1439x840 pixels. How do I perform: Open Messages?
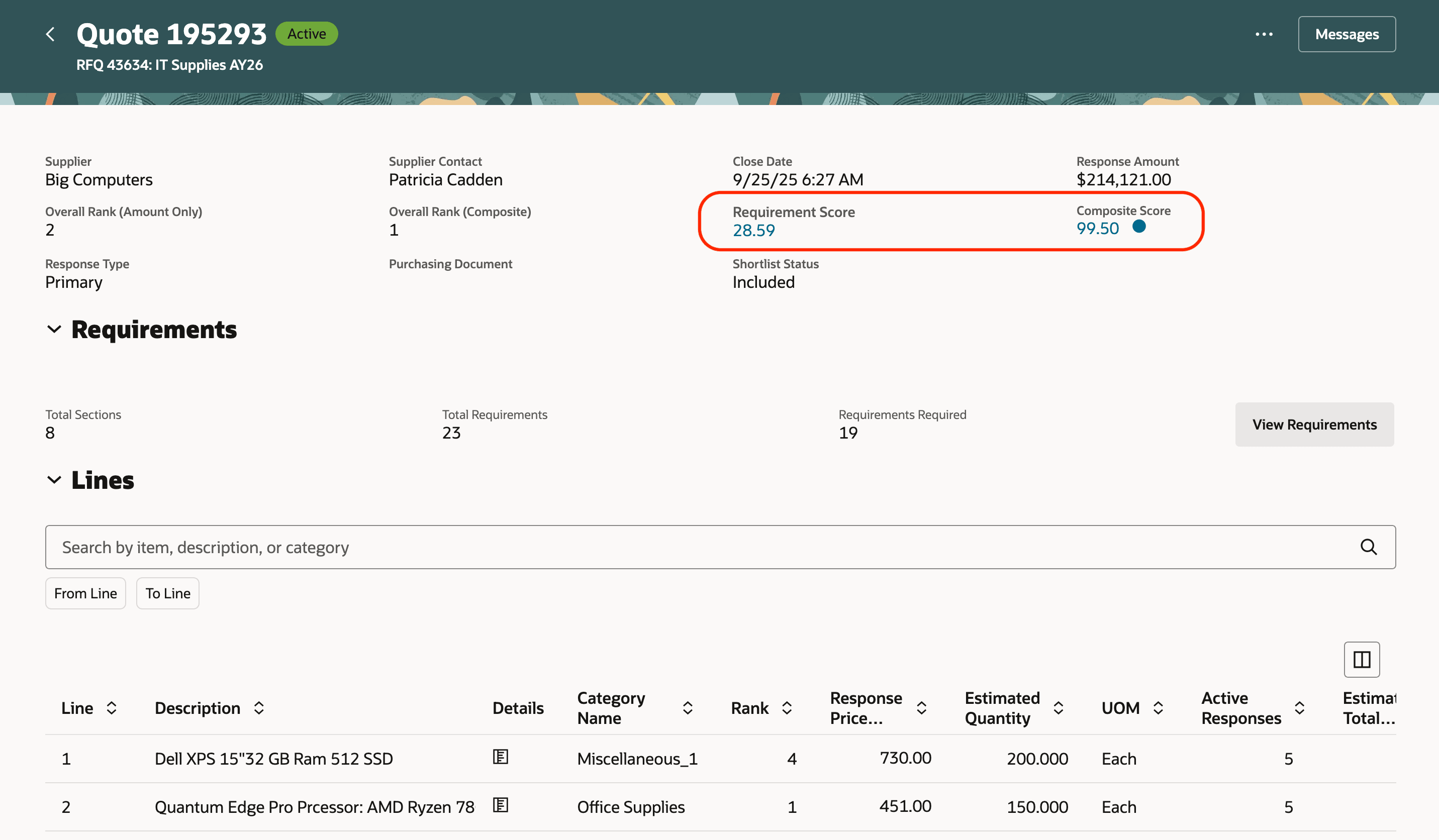tap(1347, 34)
